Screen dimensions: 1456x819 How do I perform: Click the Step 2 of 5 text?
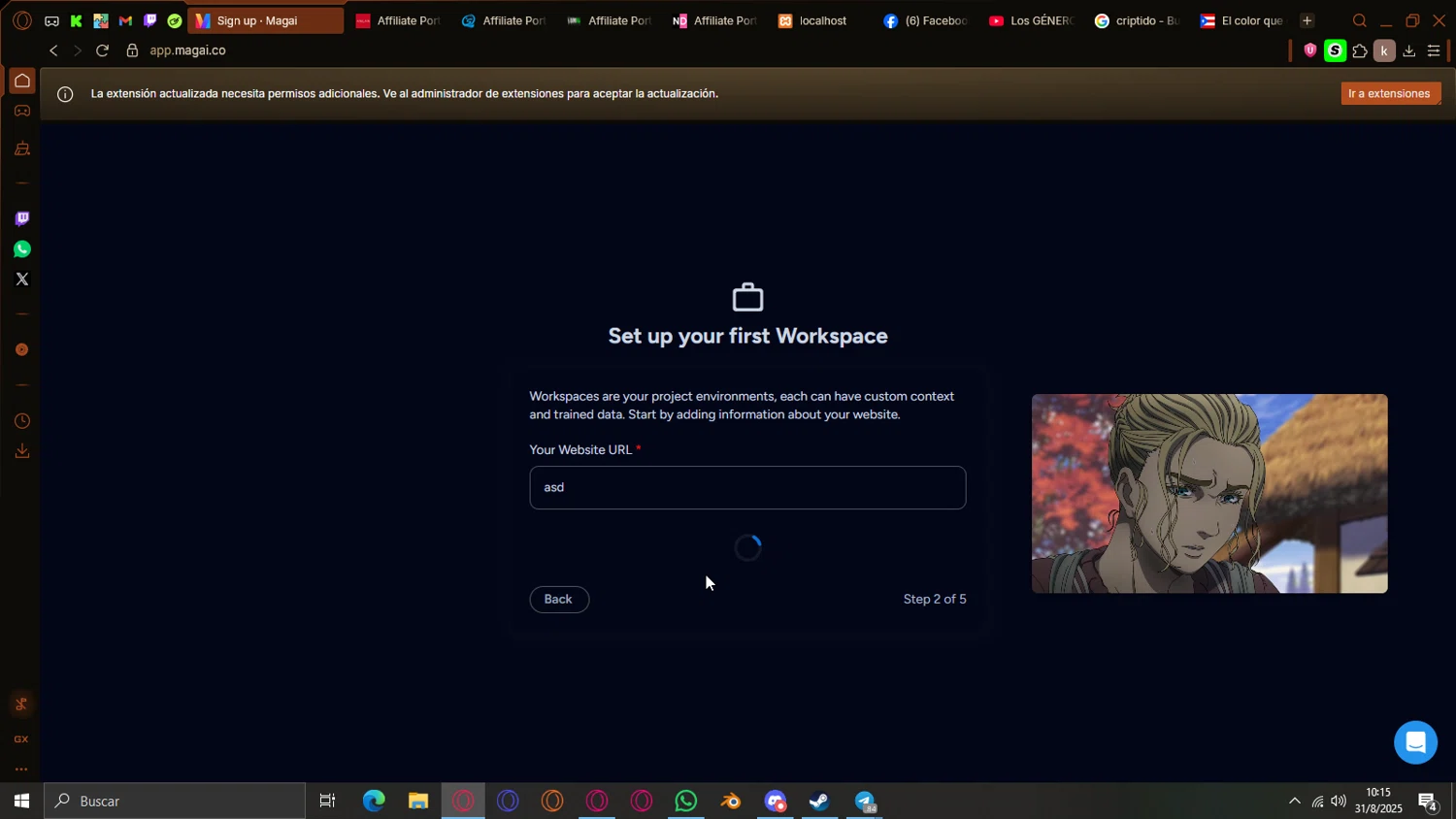click(935, 599)
